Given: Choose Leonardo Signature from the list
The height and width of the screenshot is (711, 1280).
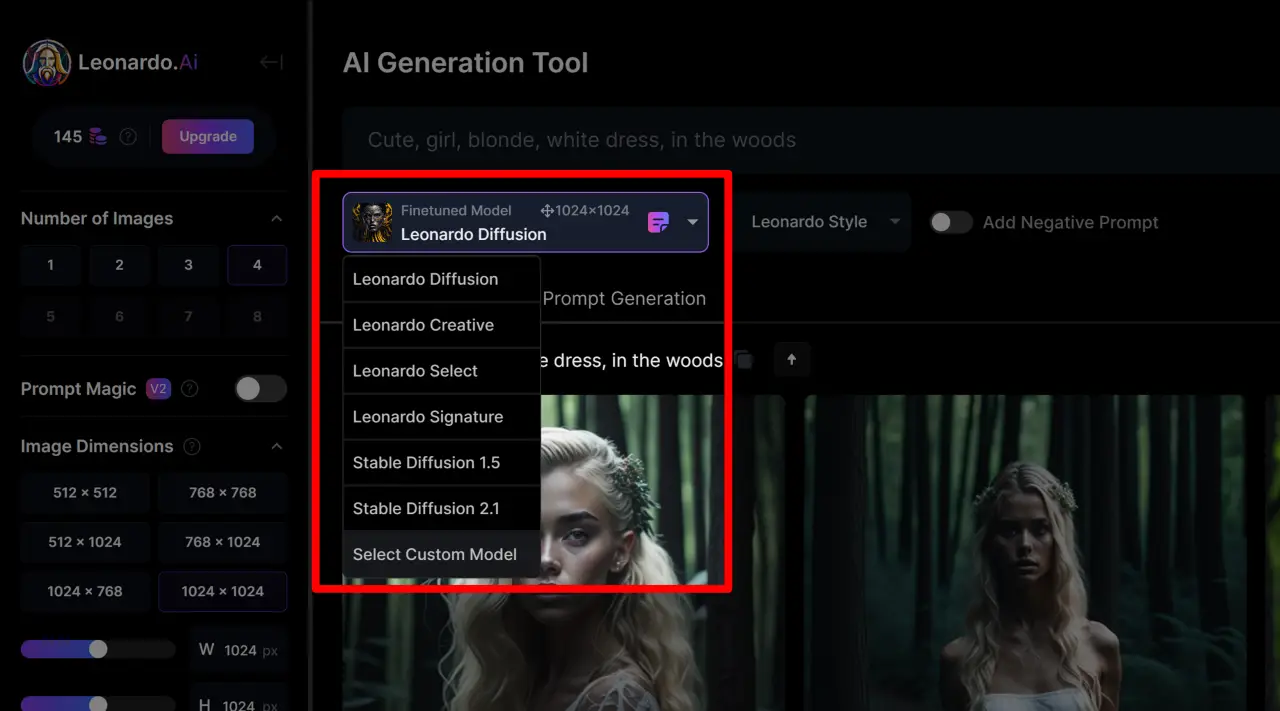Looking at the screenshot, I should coord(441,417).
